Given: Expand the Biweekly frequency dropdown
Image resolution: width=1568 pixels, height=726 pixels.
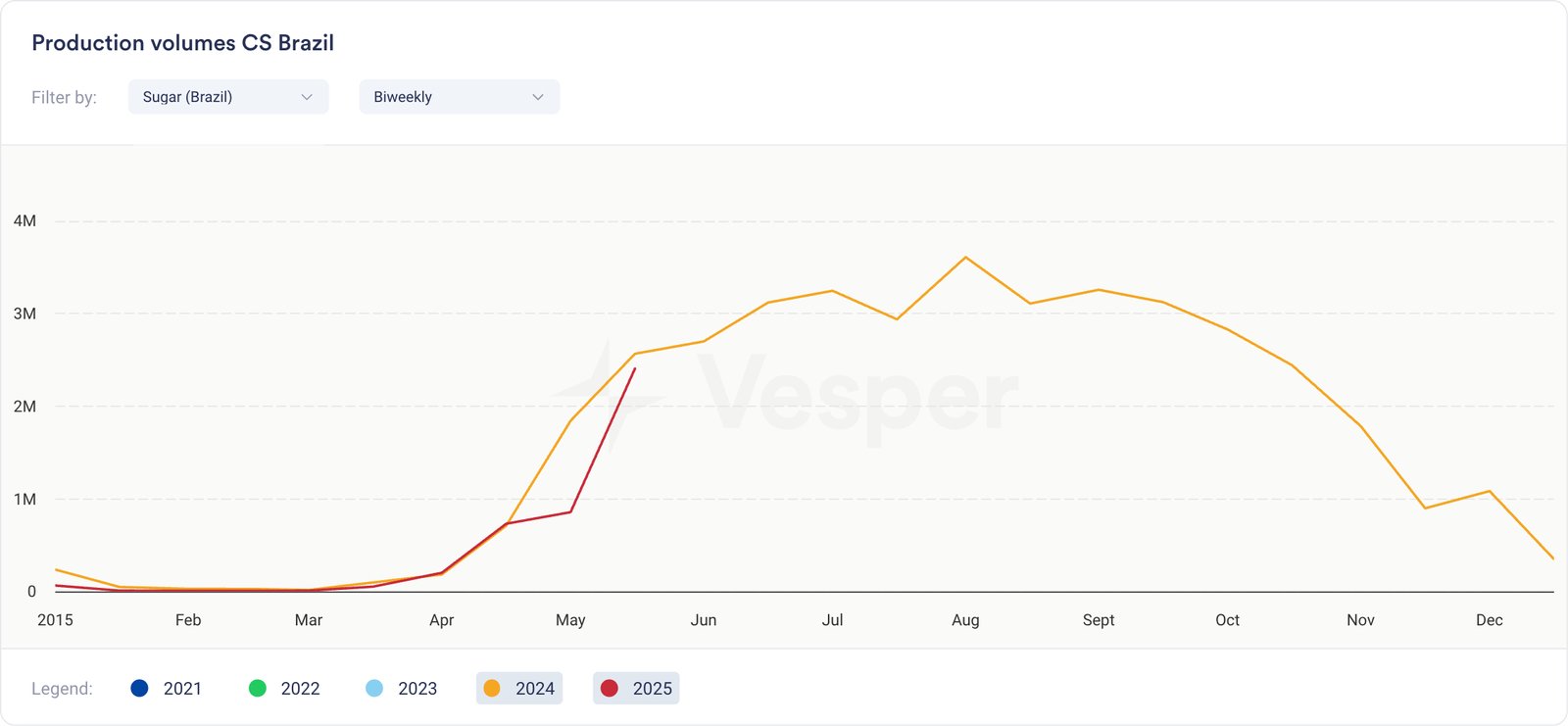Looking at the screenshot, I should point(459,97).
